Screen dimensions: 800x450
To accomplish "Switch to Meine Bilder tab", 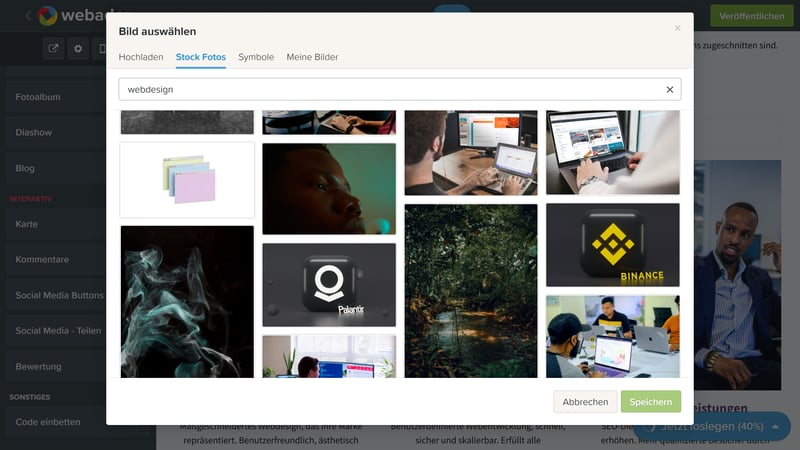I will pyautogui.click(x=312, y=57).
